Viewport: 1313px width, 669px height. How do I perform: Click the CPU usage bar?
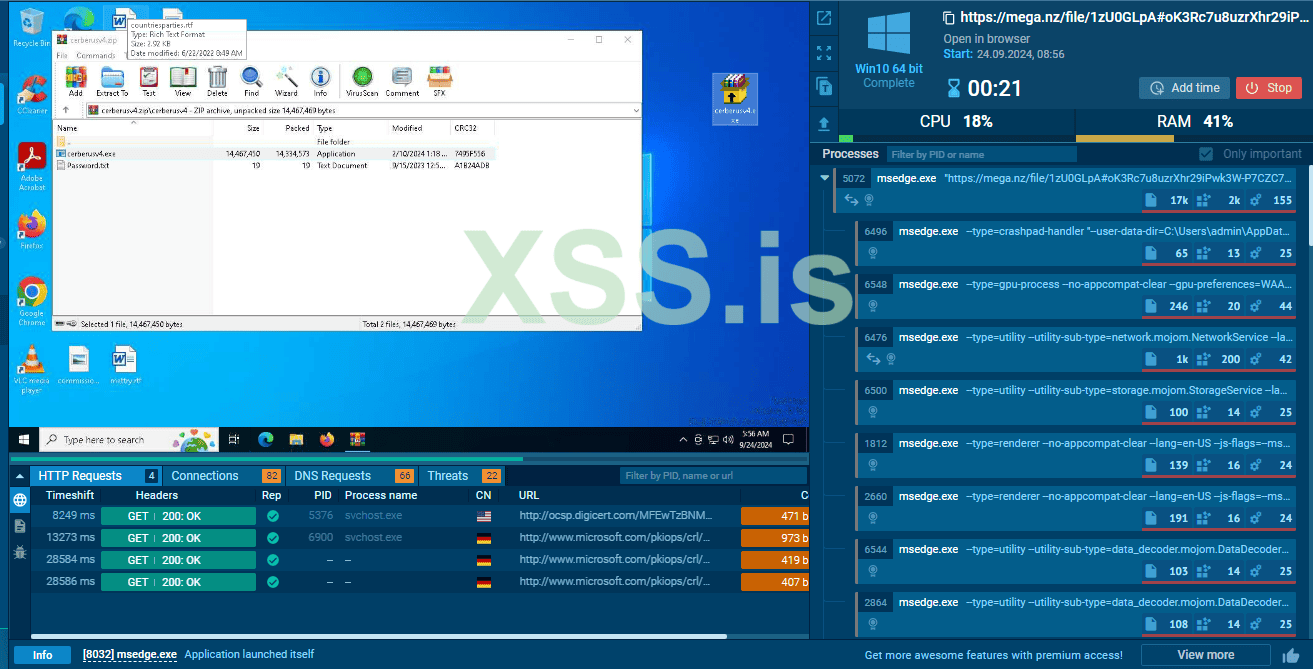click(955, 139)
